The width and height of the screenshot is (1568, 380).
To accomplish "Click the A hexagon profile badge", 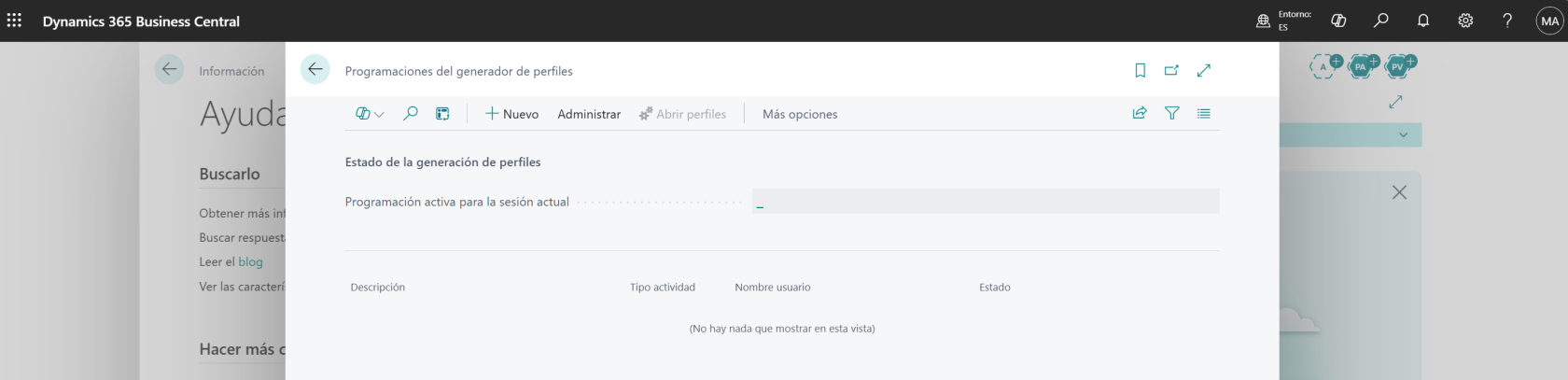I will tap(1324, 65).
